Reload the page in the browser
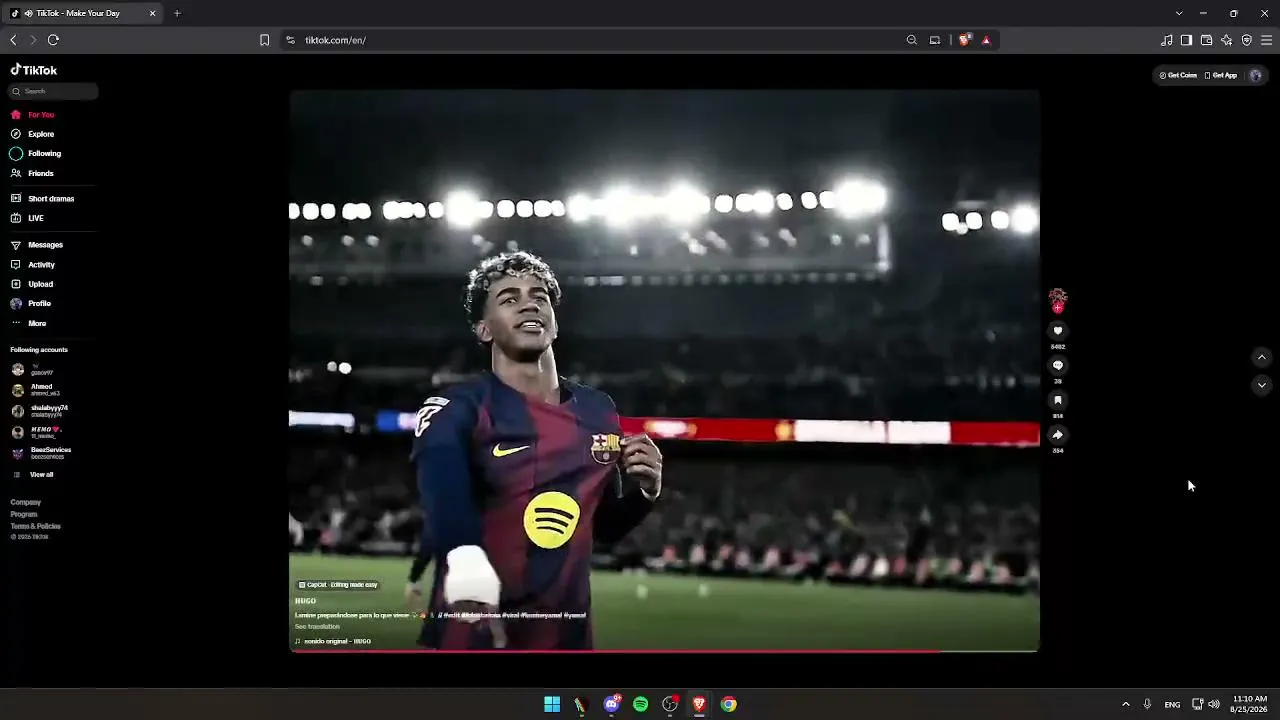The width and height of the screenshot is (1280, 720). click(x=53, y=40)
